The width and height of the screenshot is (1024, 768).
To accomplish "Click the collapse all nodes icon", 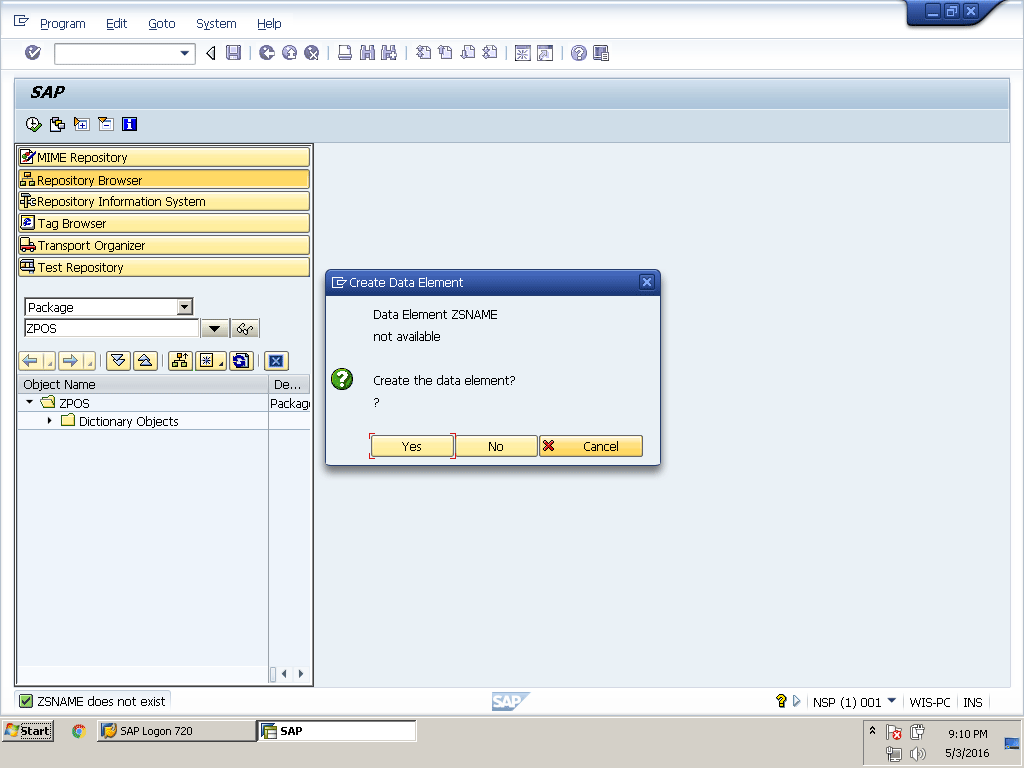I will (144, 361).
